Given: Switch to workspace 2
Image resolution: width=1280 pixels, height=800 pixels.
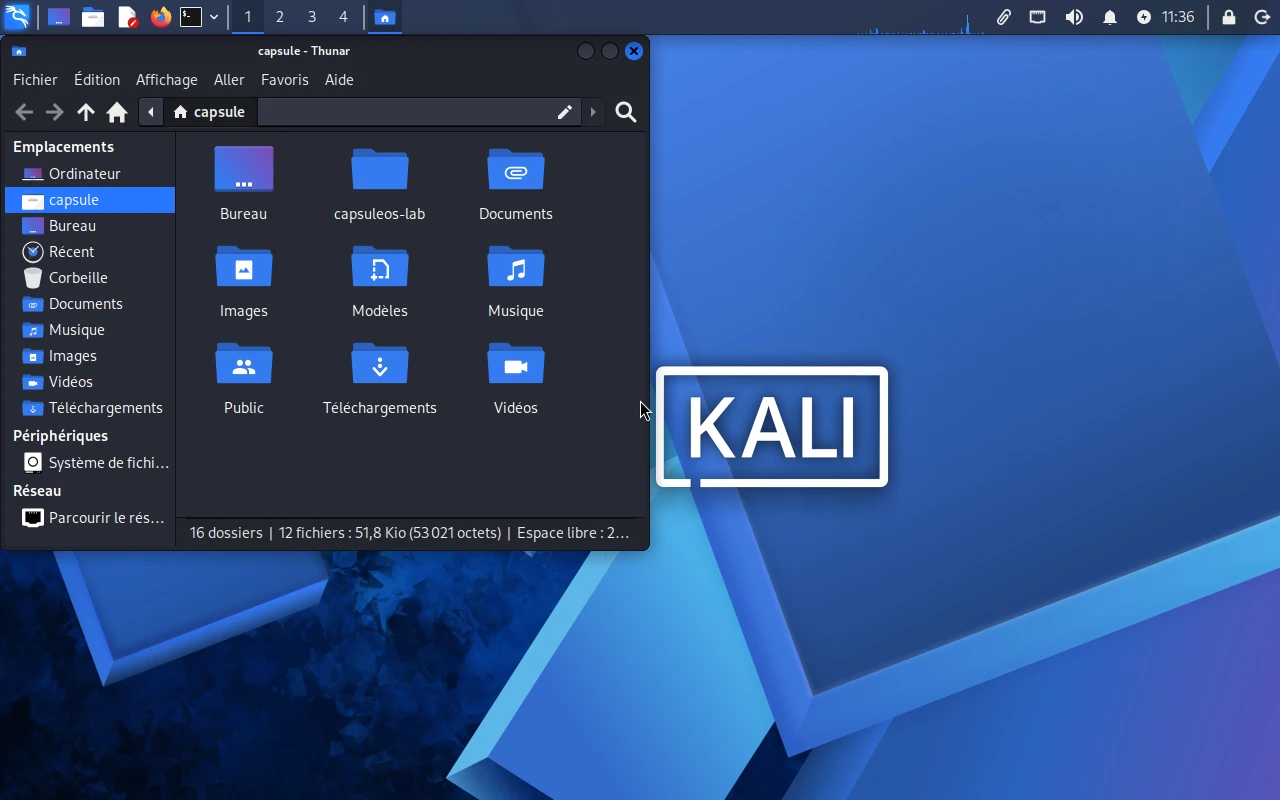Looking at the screenshot, I should (x=280, y=17).
